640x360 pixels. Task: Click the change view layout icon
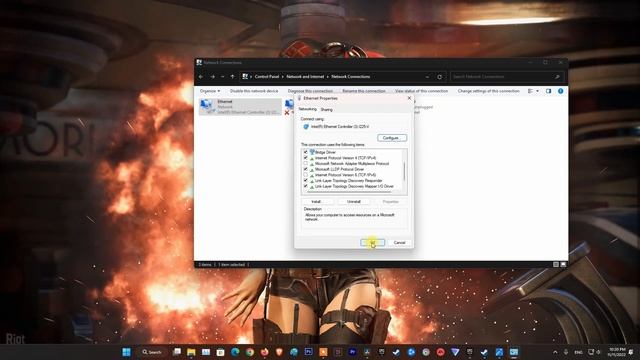(530, 91)
